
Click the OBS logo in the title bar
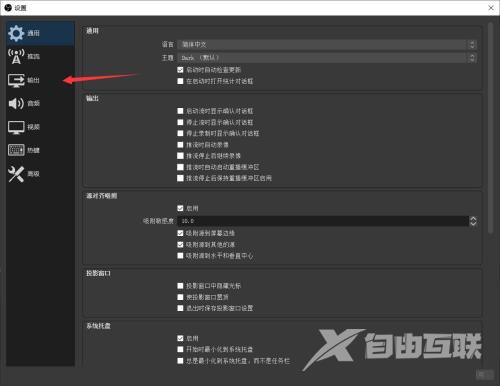(8, 7)
